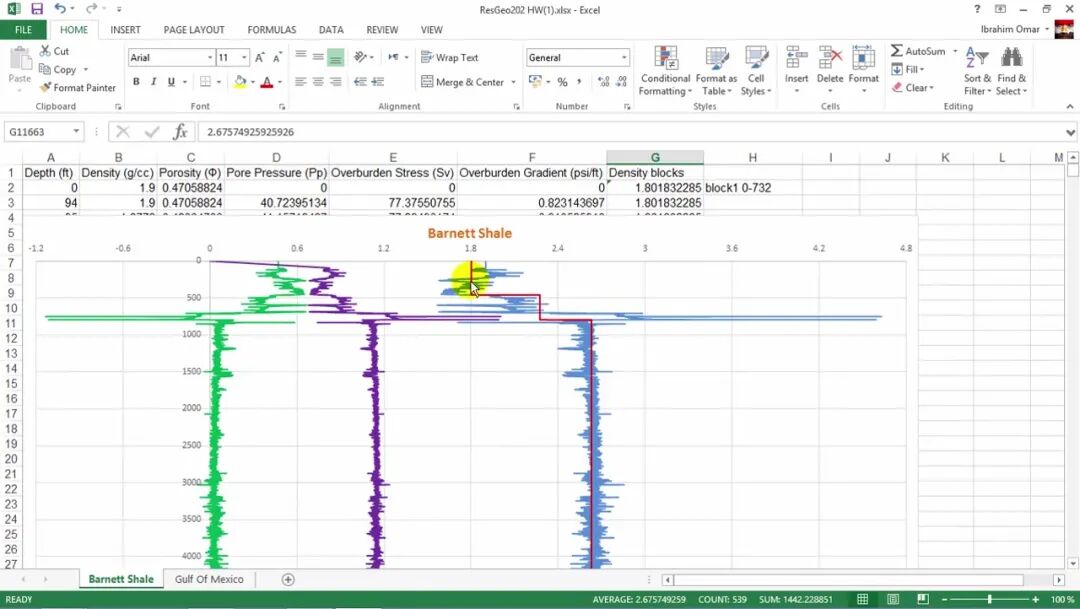Image resolution: width=1080 pixels, height=609 pixels.
Task: Switch to the INSERT ribbon tab
Action: point(125,30)
